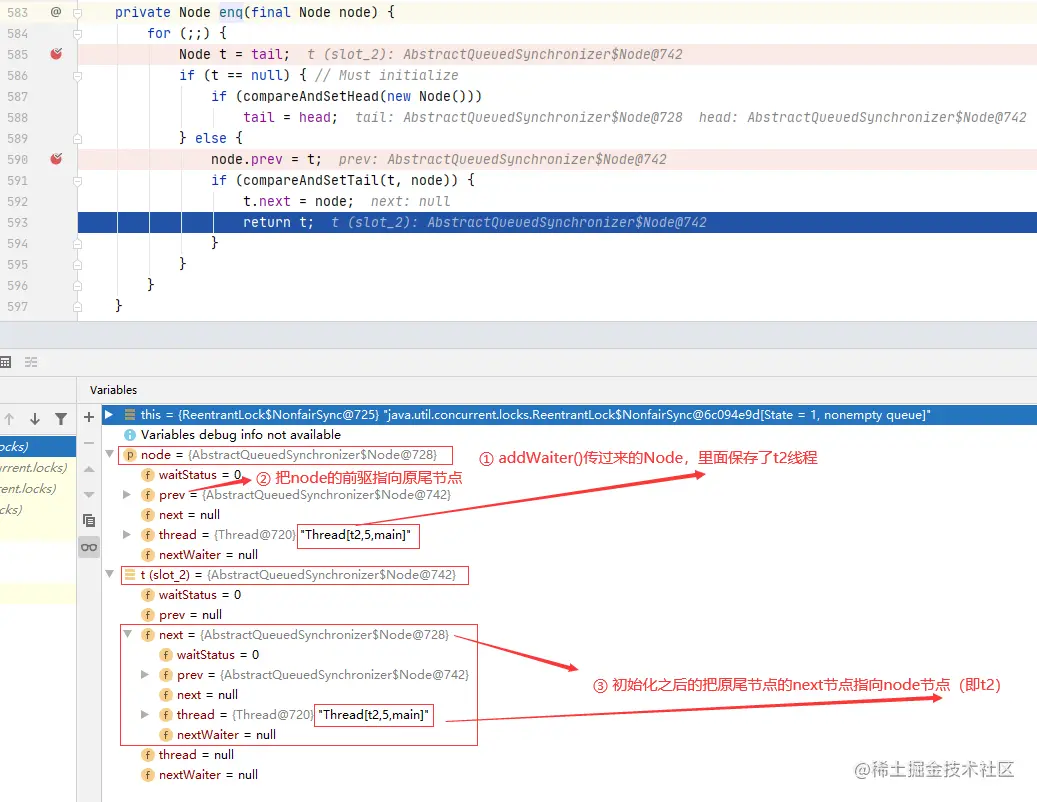Viewport: 1037px width, 802px height.
Task: Expand node's thread Thread@720 field
Action: 127,534
